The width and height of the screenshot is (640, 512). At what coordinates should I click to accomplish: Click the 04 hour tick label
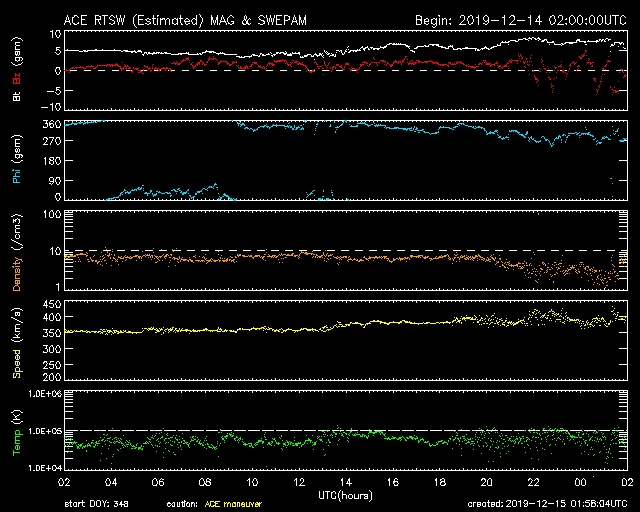coord(111,483)
